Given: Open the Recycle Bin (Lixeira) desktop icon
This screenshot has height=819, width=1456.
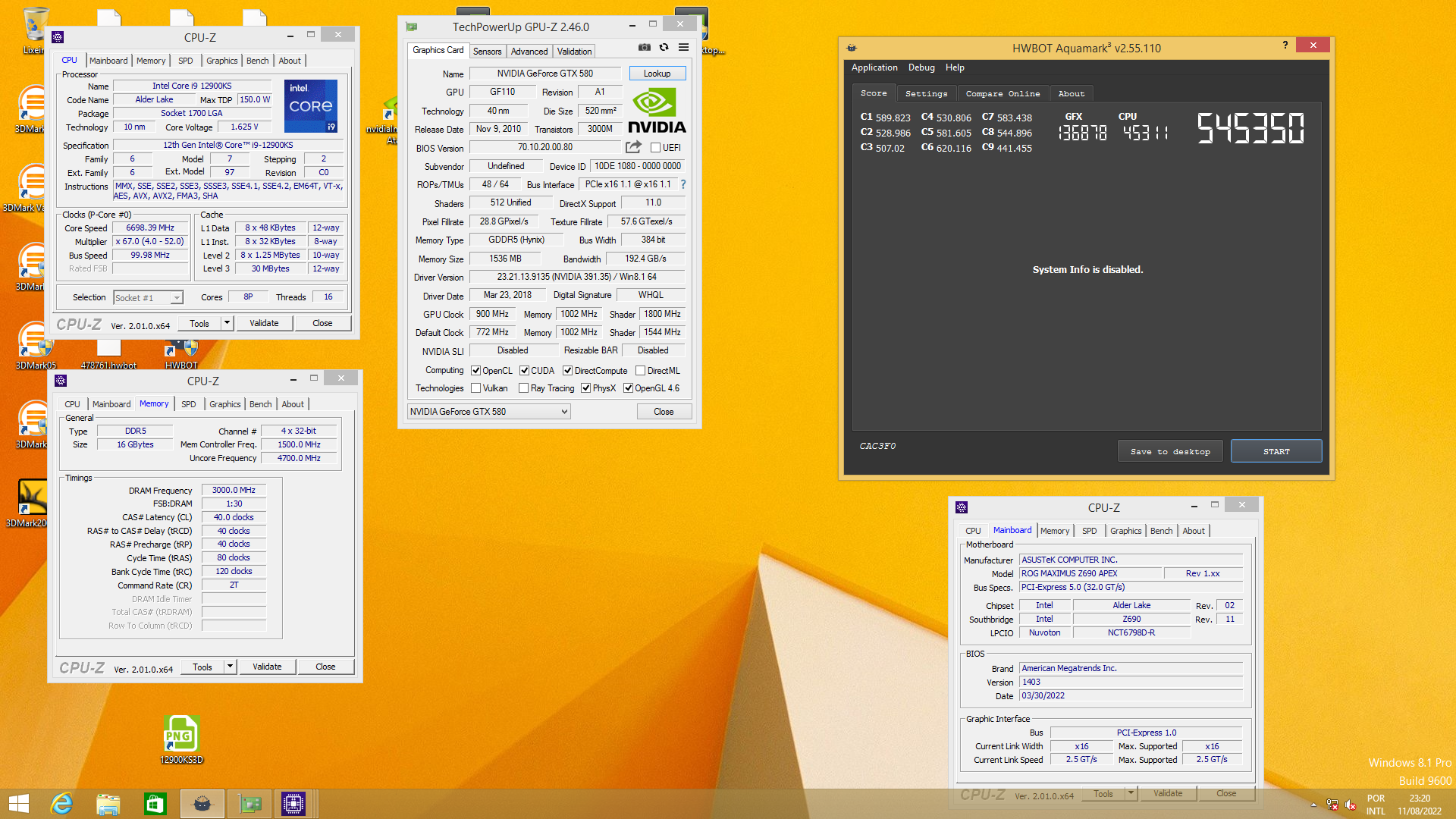Looking at the screenshot, I should tap(34, 30).
